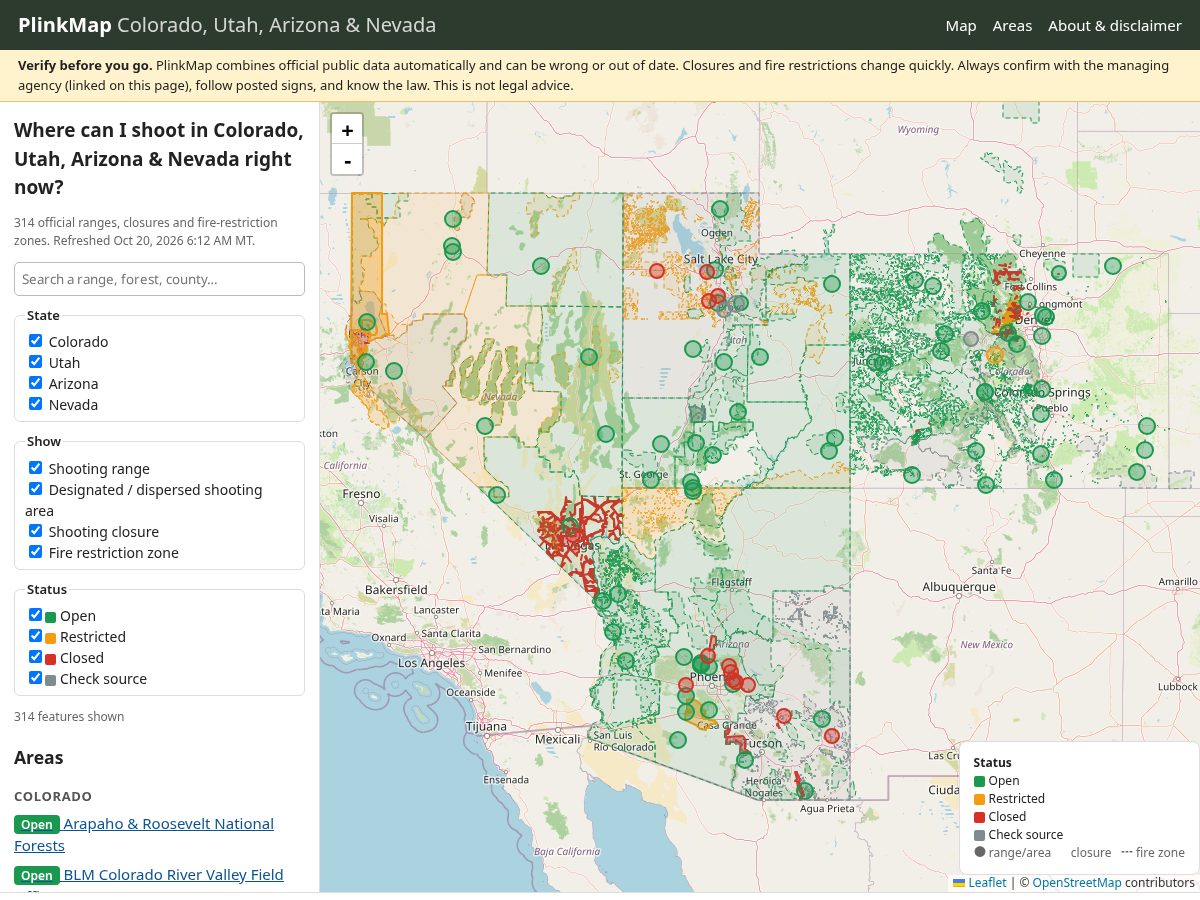Uncheck the Utah state filter

[36, 362]
